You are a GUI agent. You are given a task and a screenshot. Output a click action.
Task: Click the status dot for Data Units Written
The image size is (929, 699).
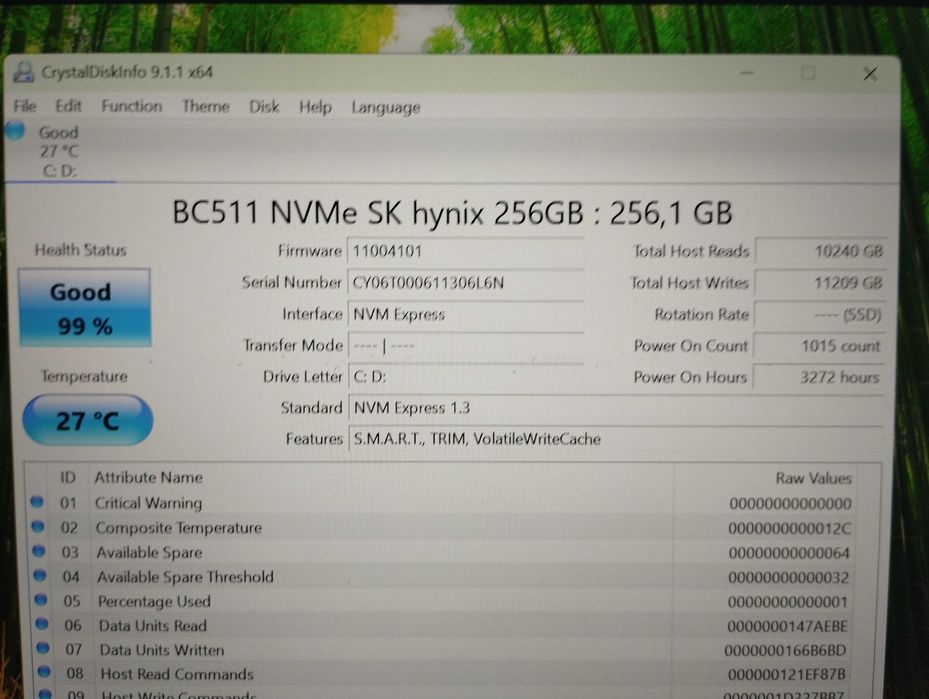coord(43,647)
